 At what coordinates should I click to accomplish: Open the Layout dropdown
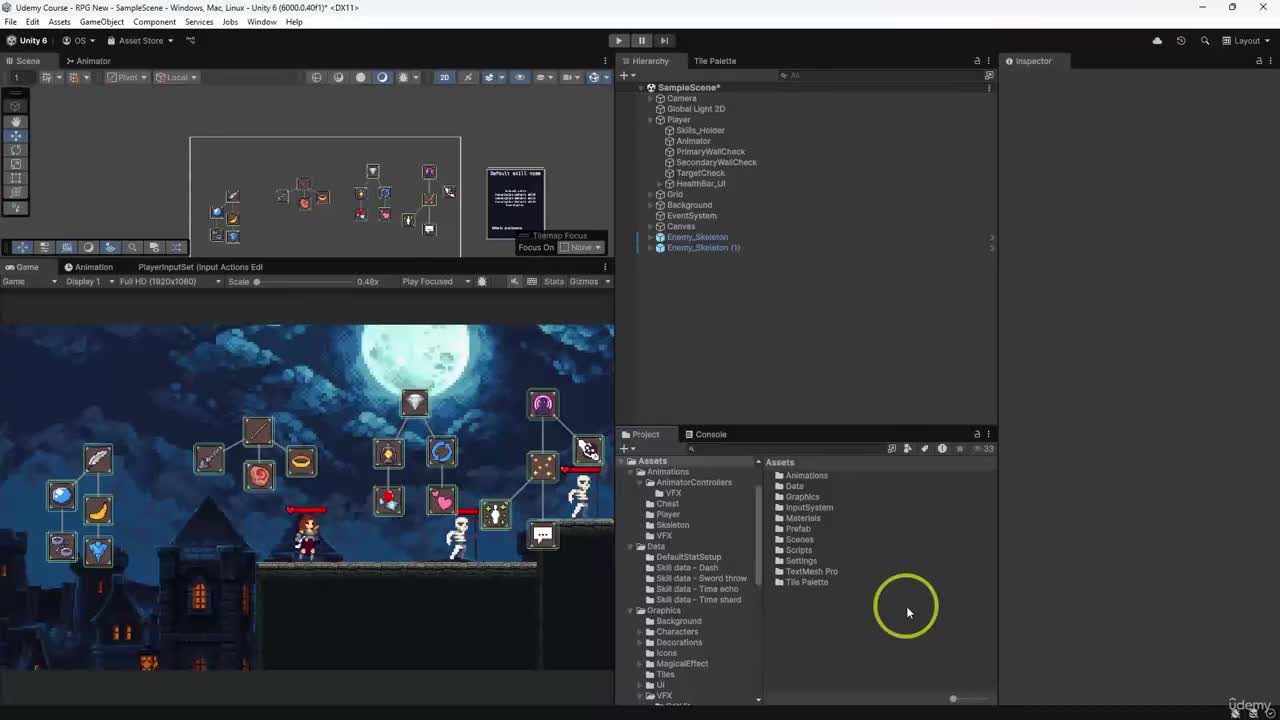1248,41
